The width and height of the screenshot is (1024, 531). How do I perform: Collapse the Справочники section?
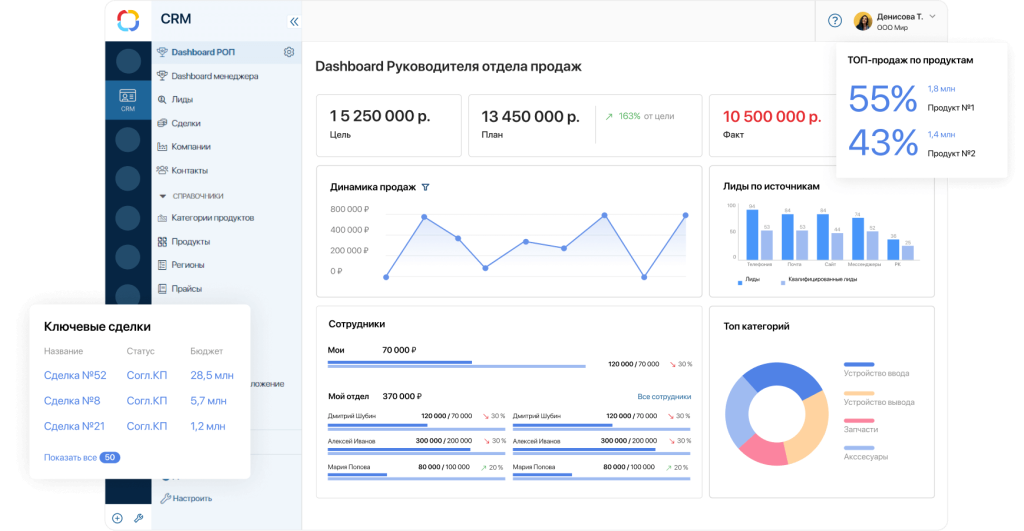pyautogui.click(x=163, y=196)
